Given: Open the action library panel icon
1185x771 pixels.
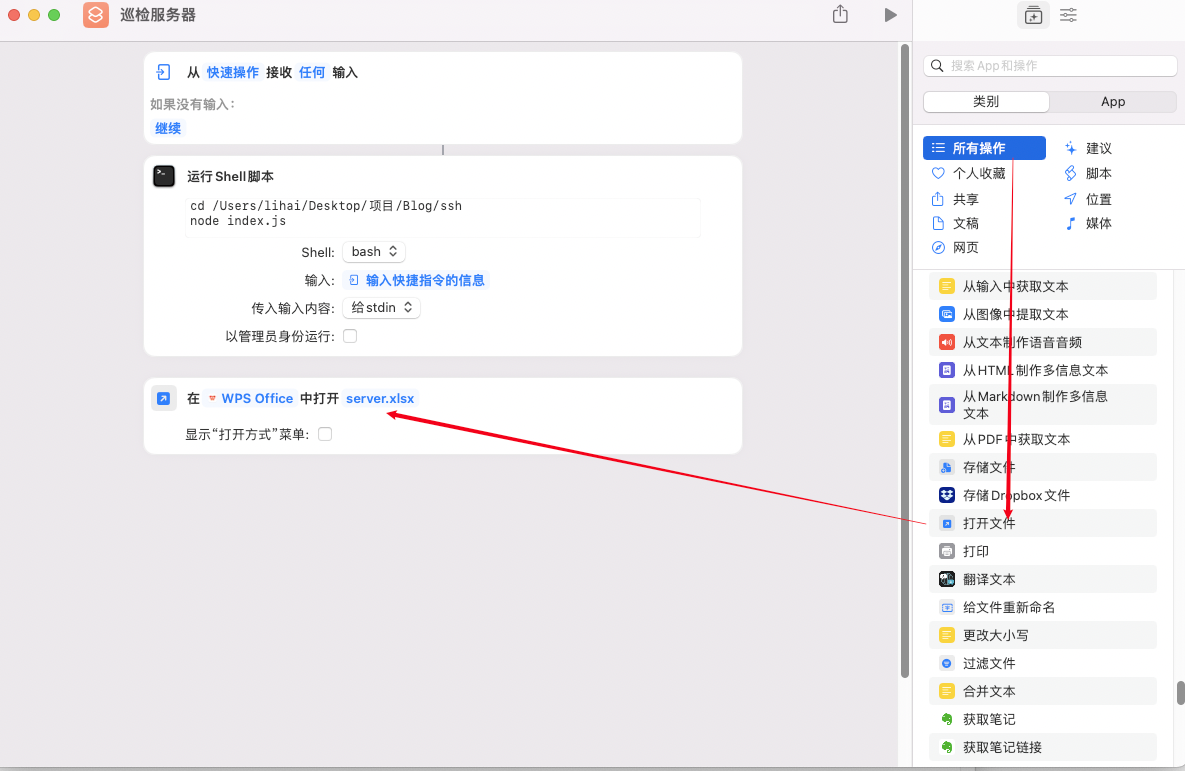Looking at the screenshot, I should [1033, 15].
